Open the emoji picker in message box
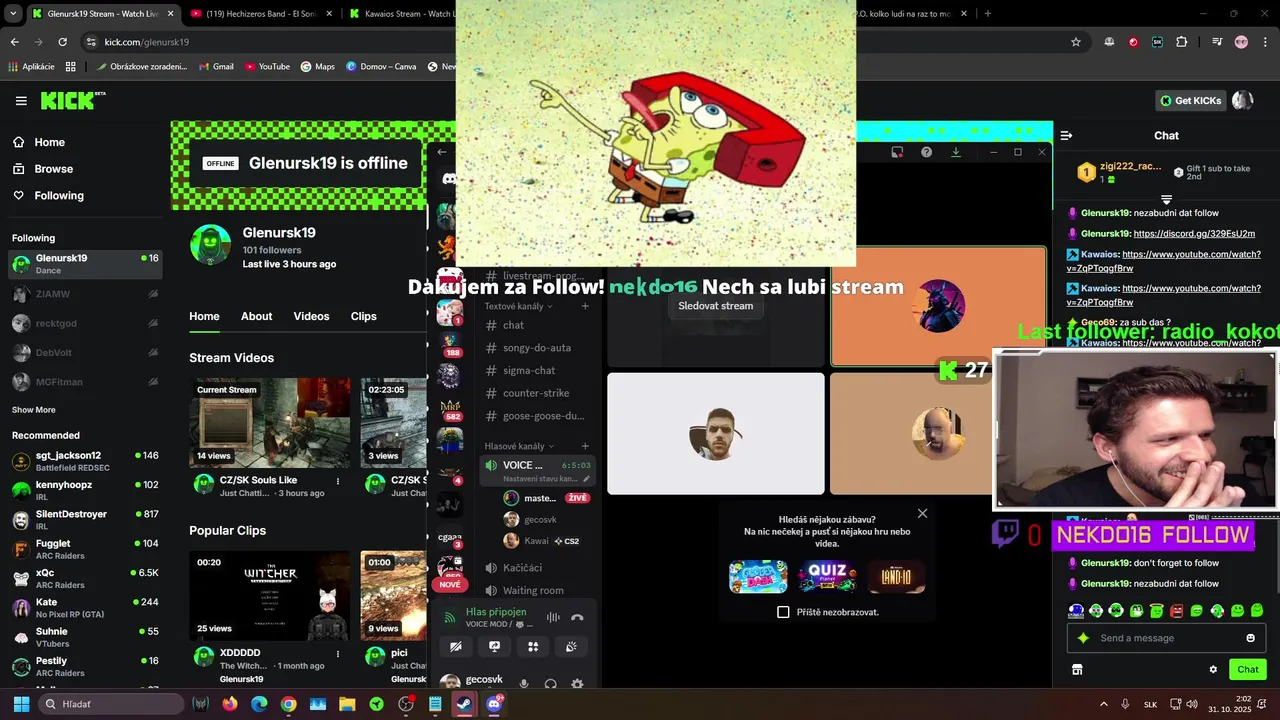 coord(1250,638)
